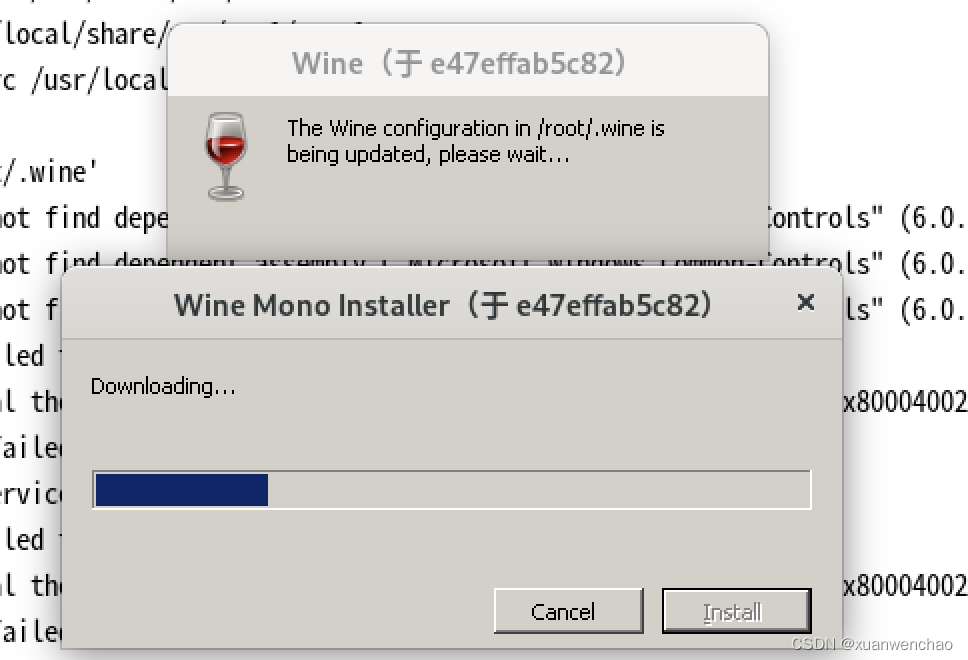Click the CSDN @xuanwenchao watermark
This screenshot has height=660, width=968.
(x=872, y=644)
